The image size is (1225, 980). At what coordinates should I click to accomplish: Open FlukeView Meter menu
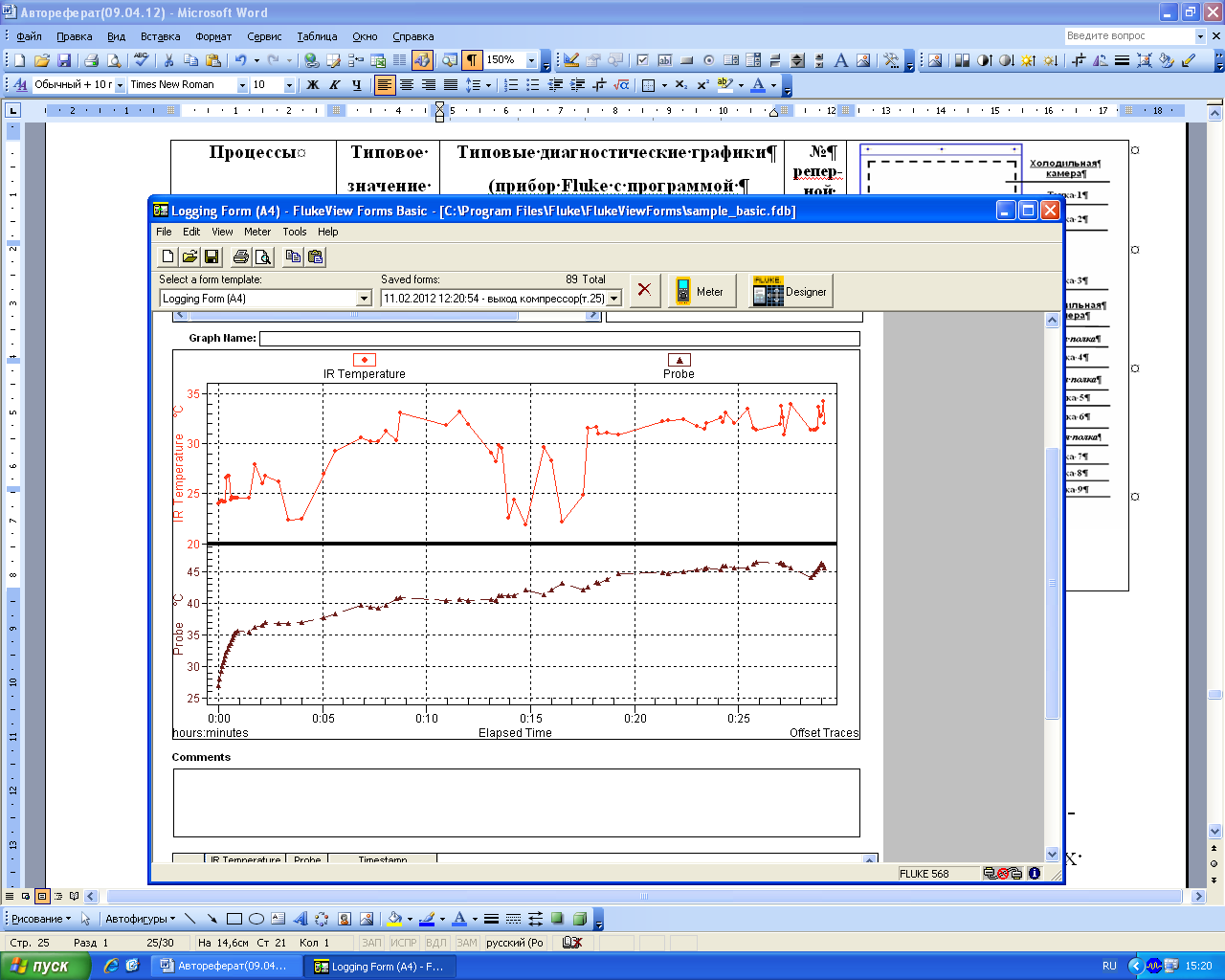(x=256, y=232)
